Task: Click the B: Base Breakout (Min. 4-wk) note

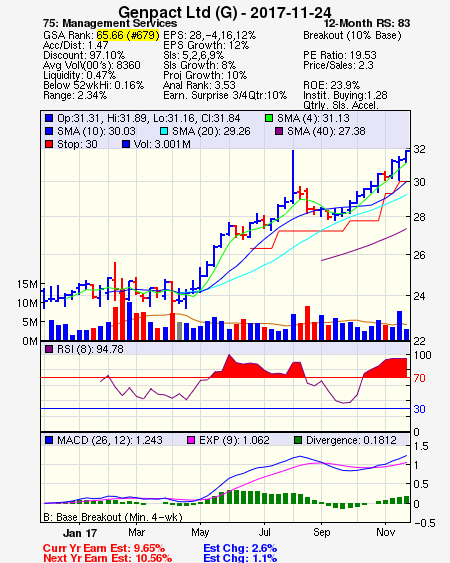Action: 113,517
